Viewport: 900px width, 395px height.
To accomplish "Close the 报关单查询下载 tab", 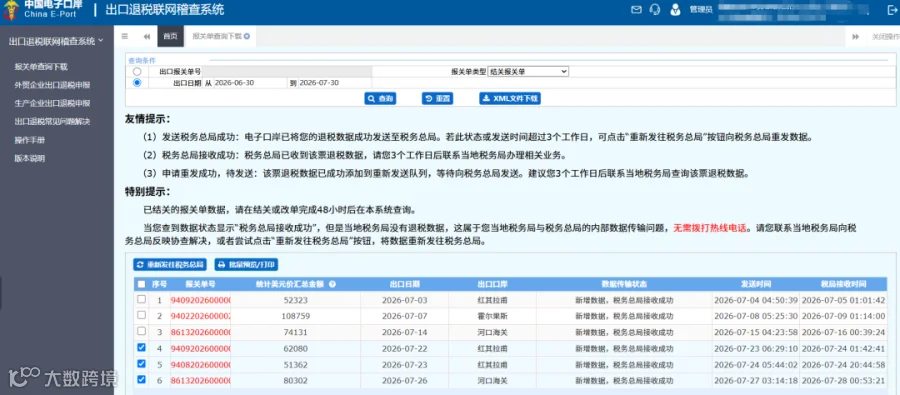I will click(x=247, y=36).
